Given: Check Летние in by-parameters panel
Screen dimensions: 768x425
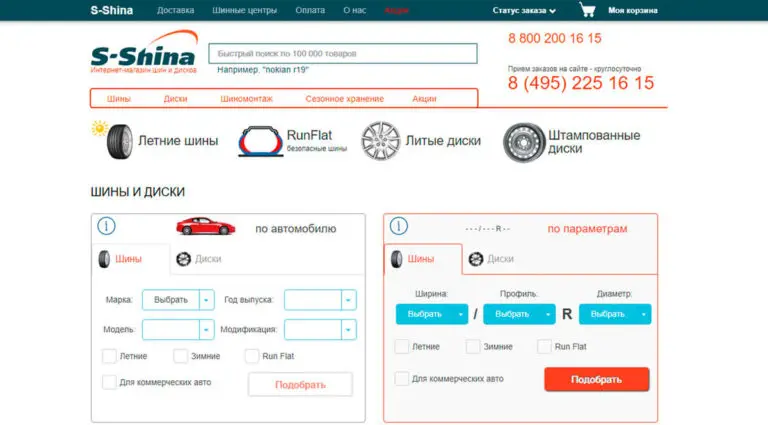Looking at the screenshot, I should (402, 347).
